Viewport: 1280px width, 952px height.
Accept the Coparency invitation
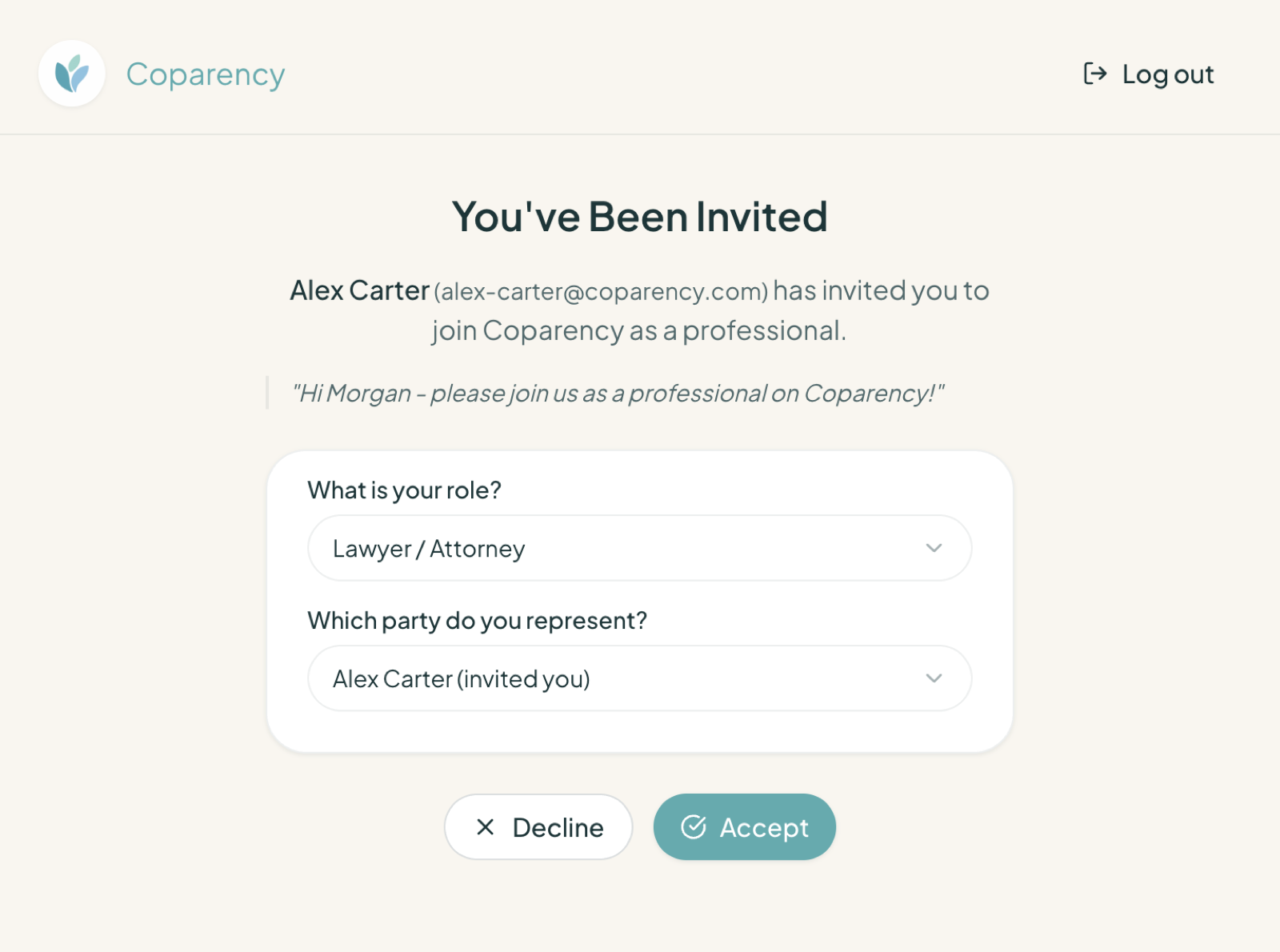point(745,827)
